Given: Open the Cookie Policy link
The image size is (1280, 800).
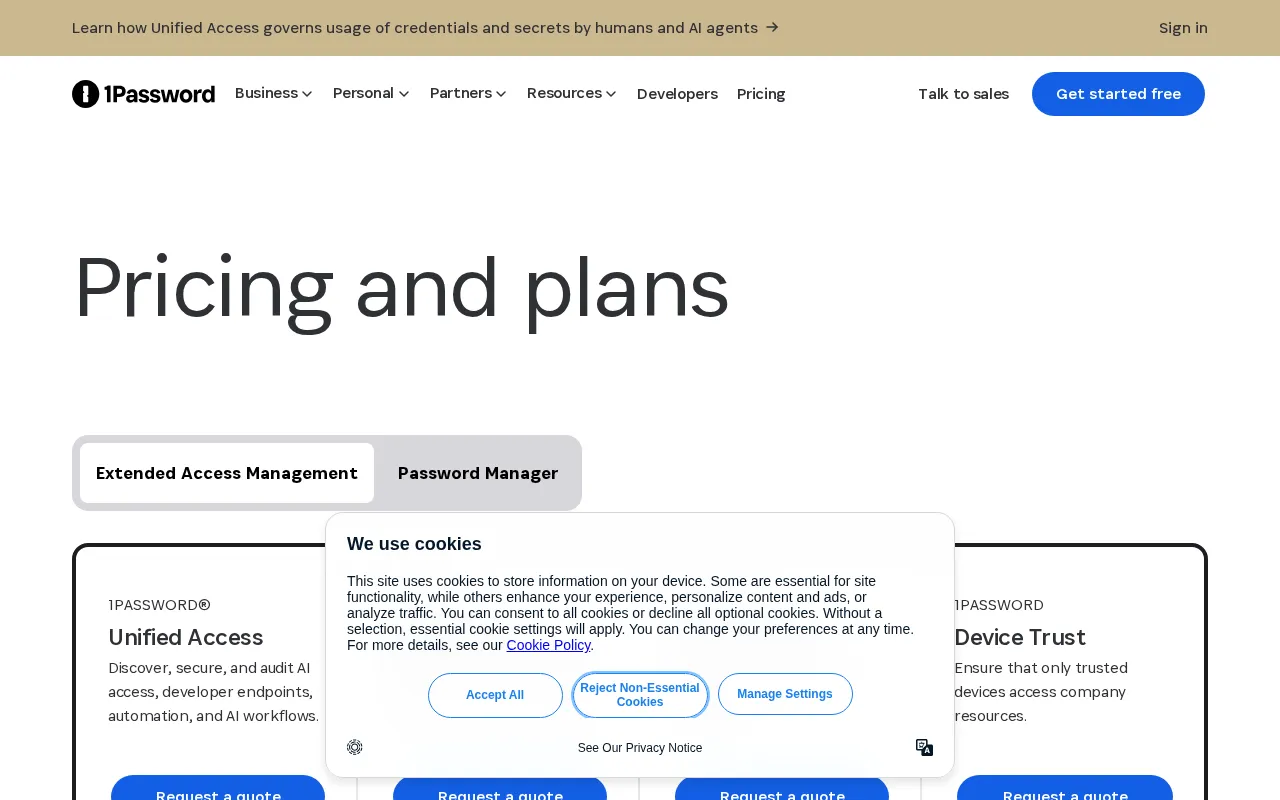Looking at the screenshot, I should [x=548, y=645].
